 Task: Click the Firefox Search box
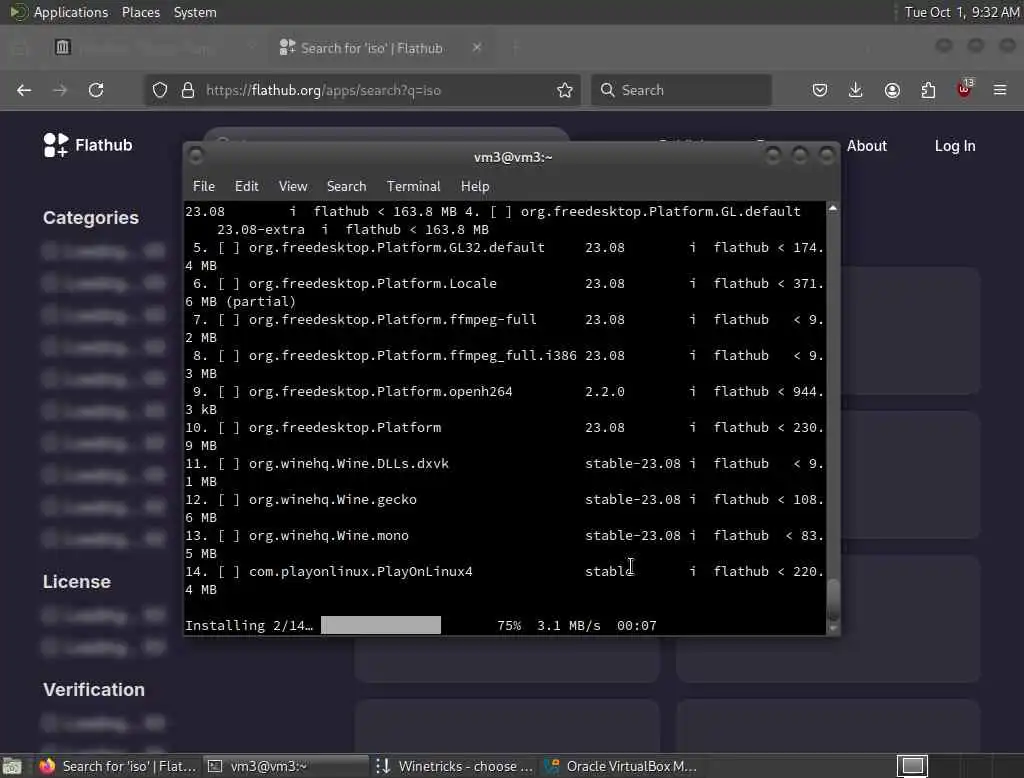coord(682,90)
